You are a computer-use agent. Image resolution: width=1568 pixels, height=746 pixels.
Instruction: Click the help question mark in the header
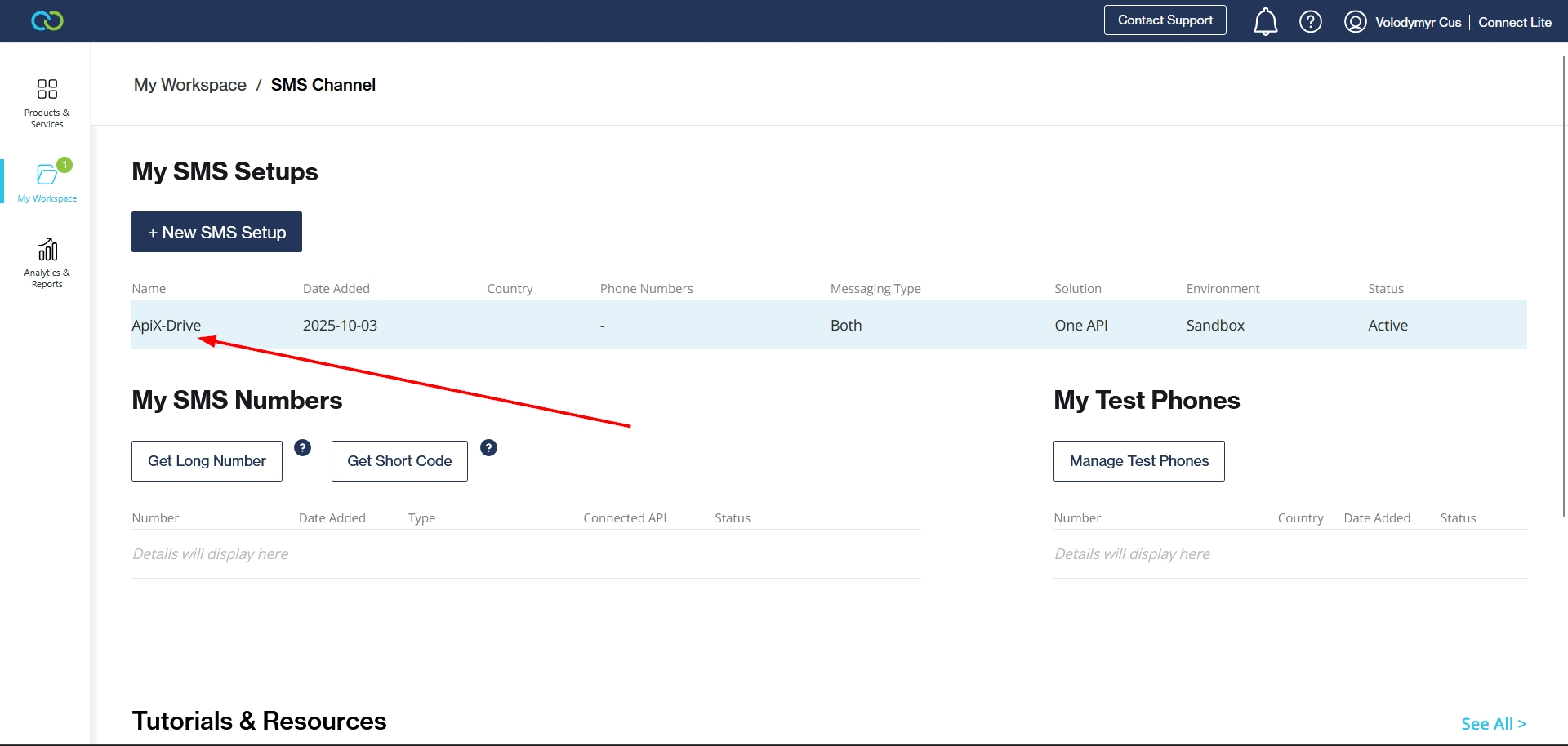[1310, 21]
